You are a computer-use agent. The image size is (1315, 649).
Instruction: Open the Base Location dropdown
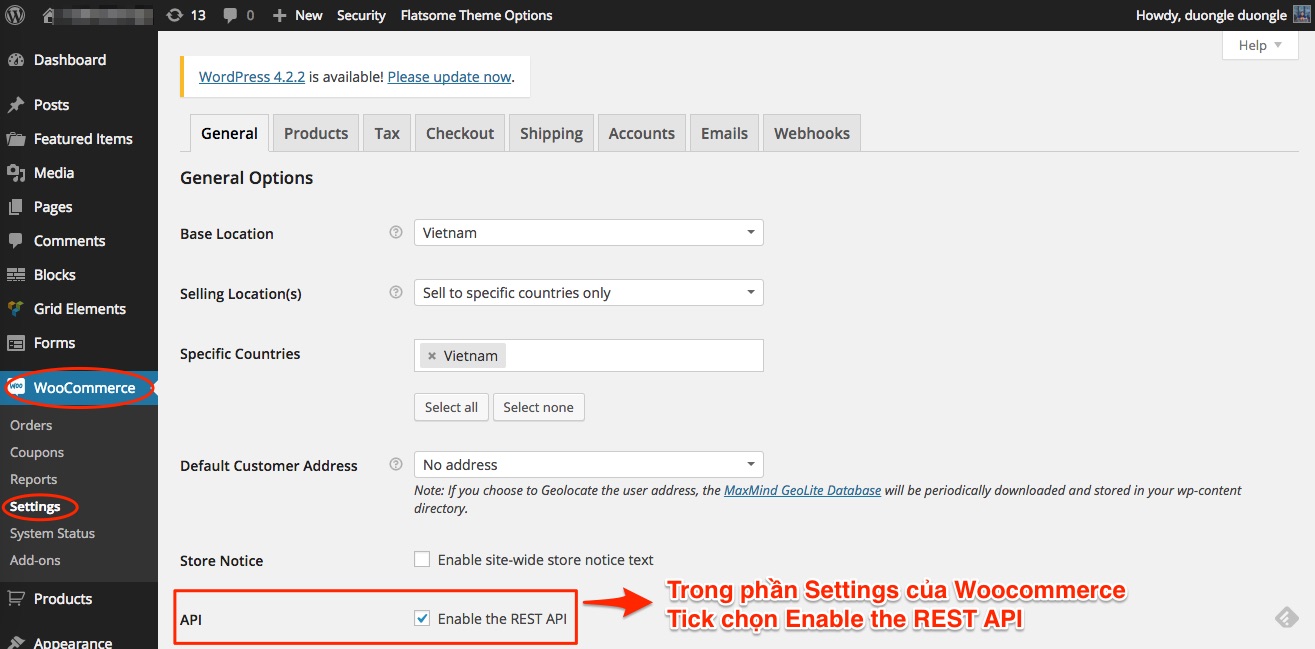pyautogui.click(x=589, y=233)
